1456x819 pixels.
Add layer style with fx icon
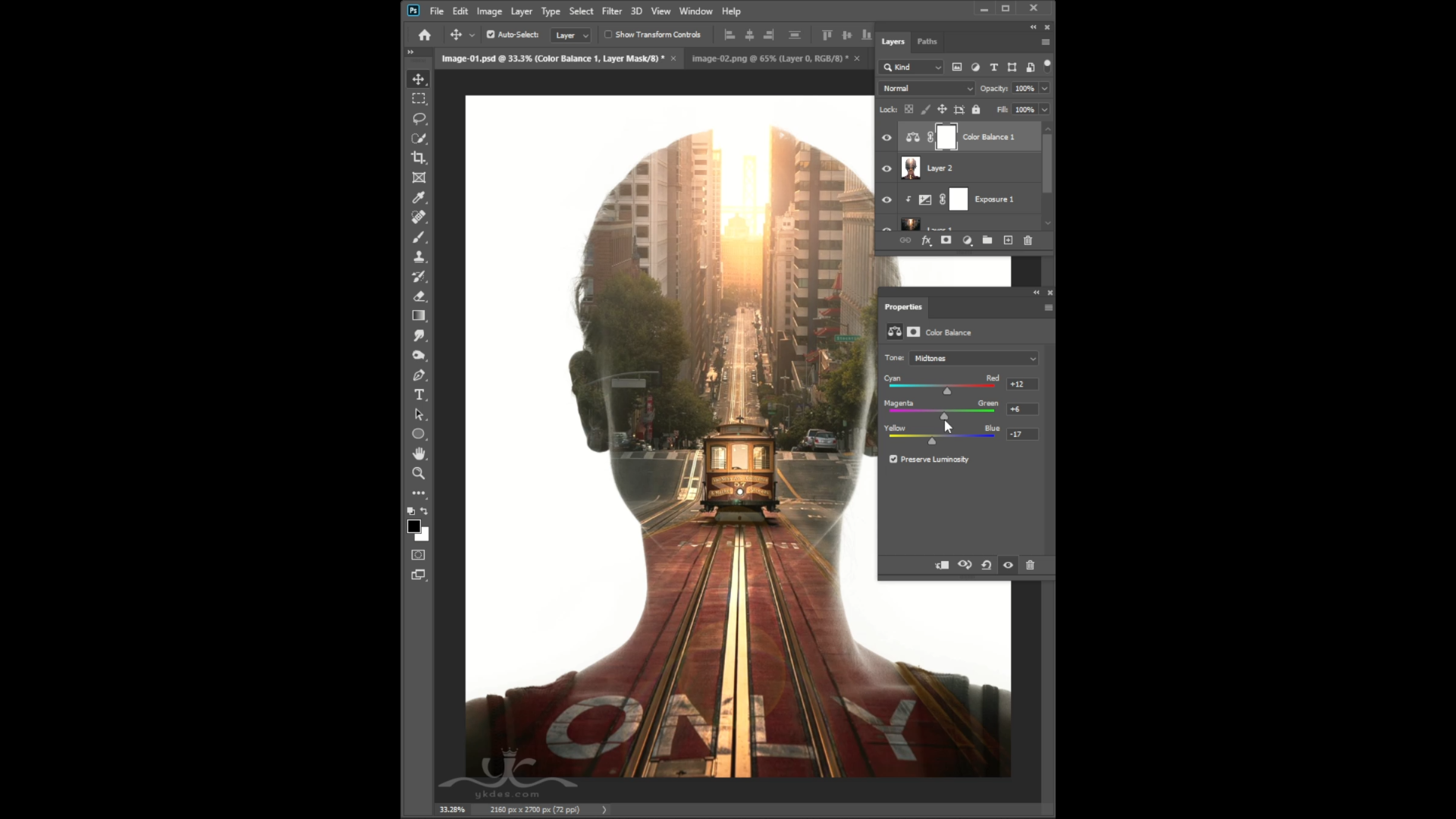926,240
